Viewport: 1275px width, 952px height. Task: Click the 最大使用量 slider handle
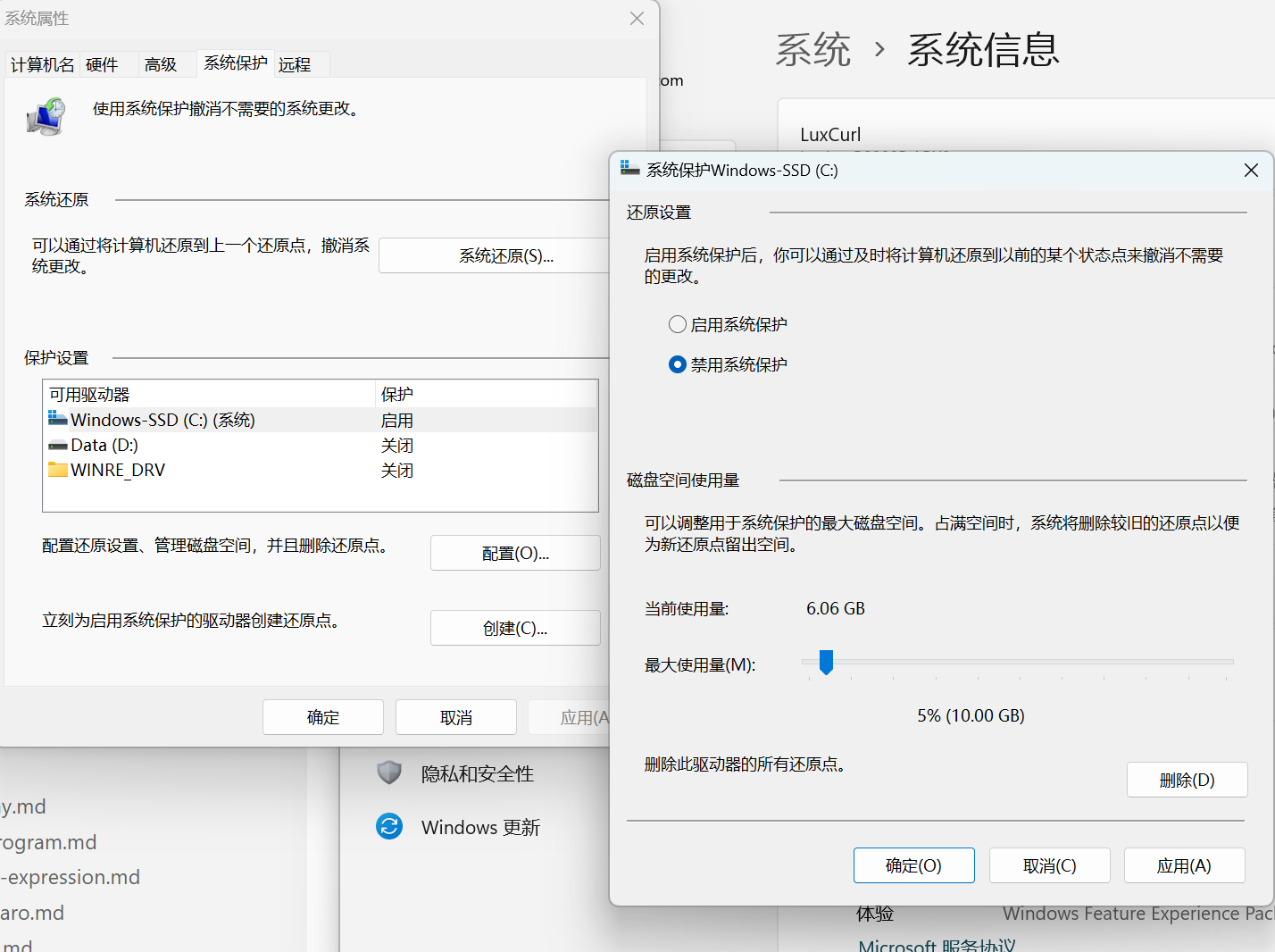tap(826, 662)
